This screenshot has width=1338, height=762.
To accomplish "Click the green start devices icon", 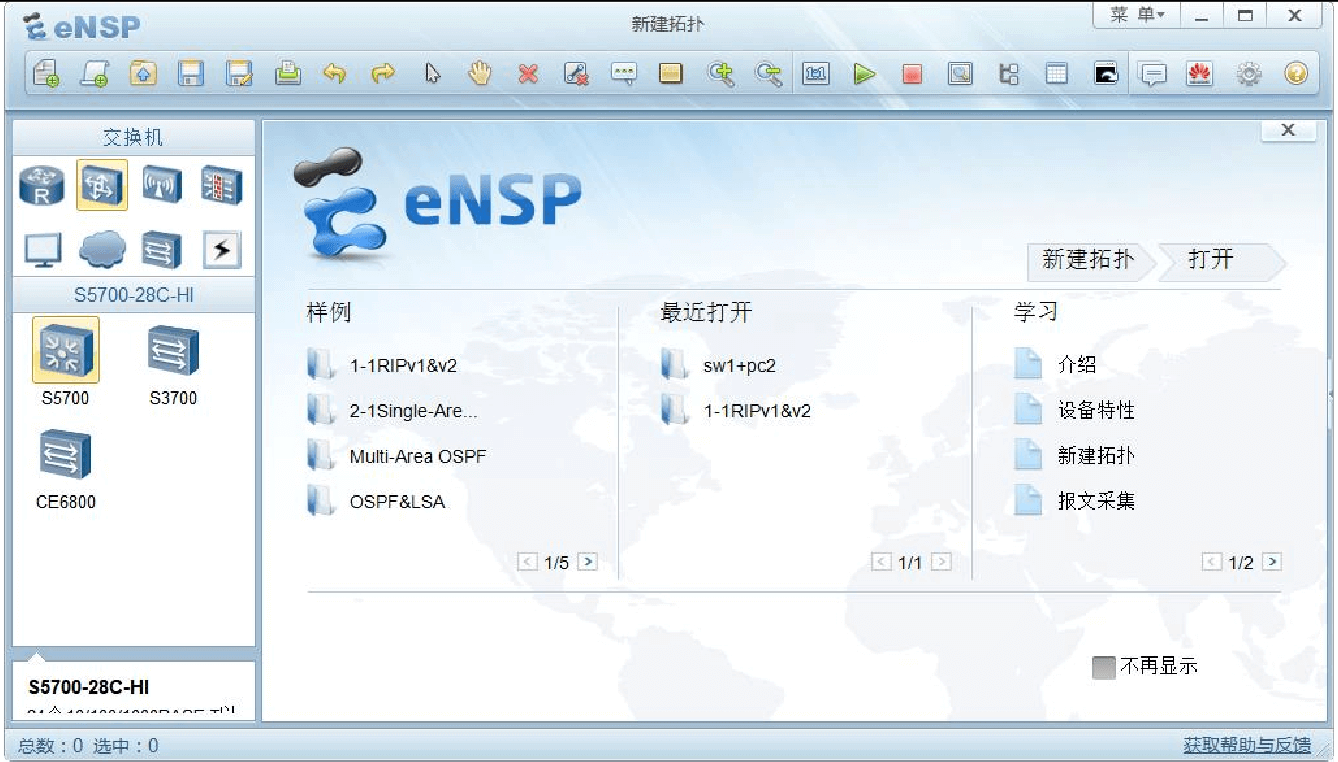I will [x=864, y=74].
